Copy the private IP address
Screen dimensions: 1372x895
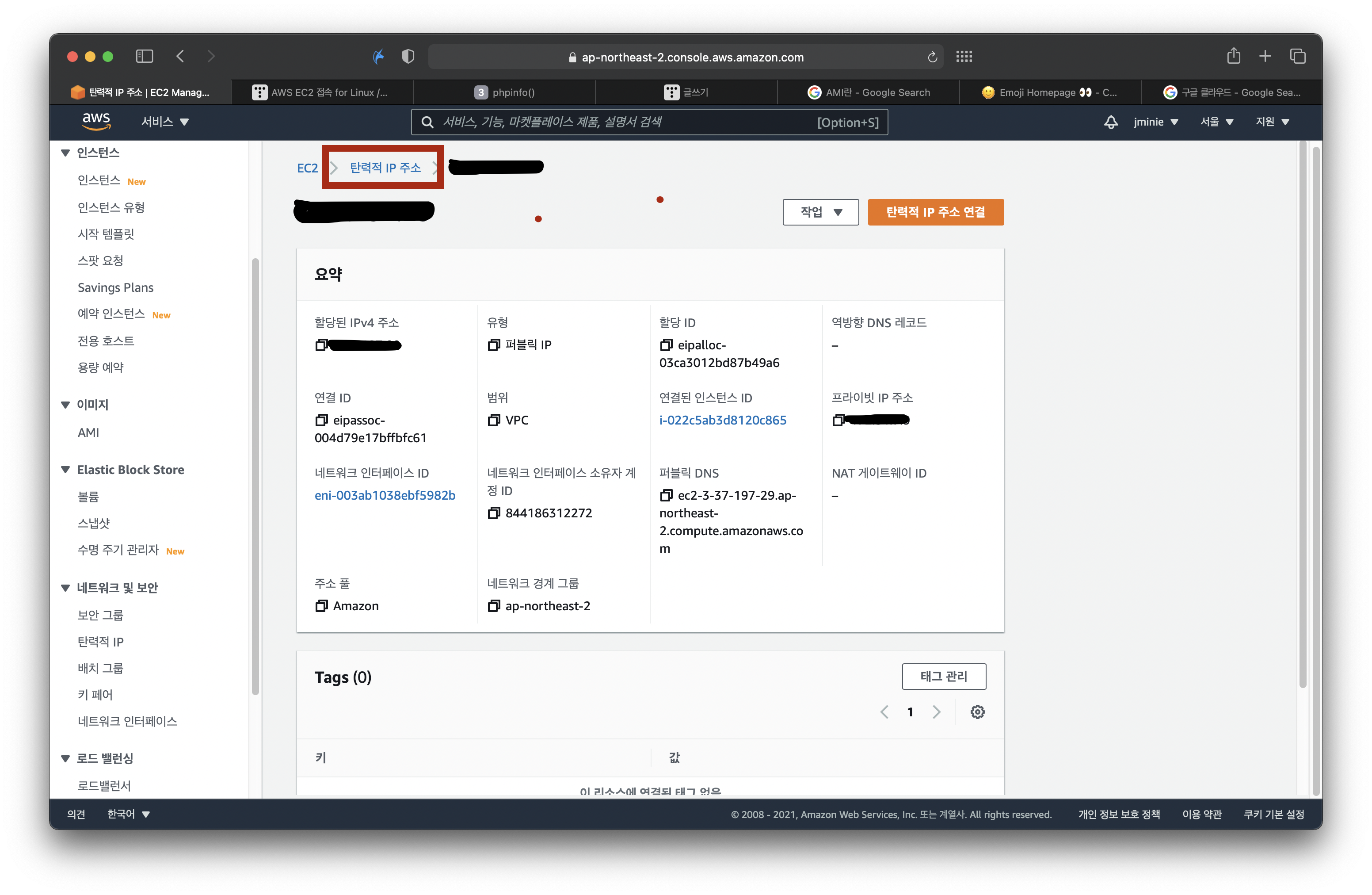838,420
